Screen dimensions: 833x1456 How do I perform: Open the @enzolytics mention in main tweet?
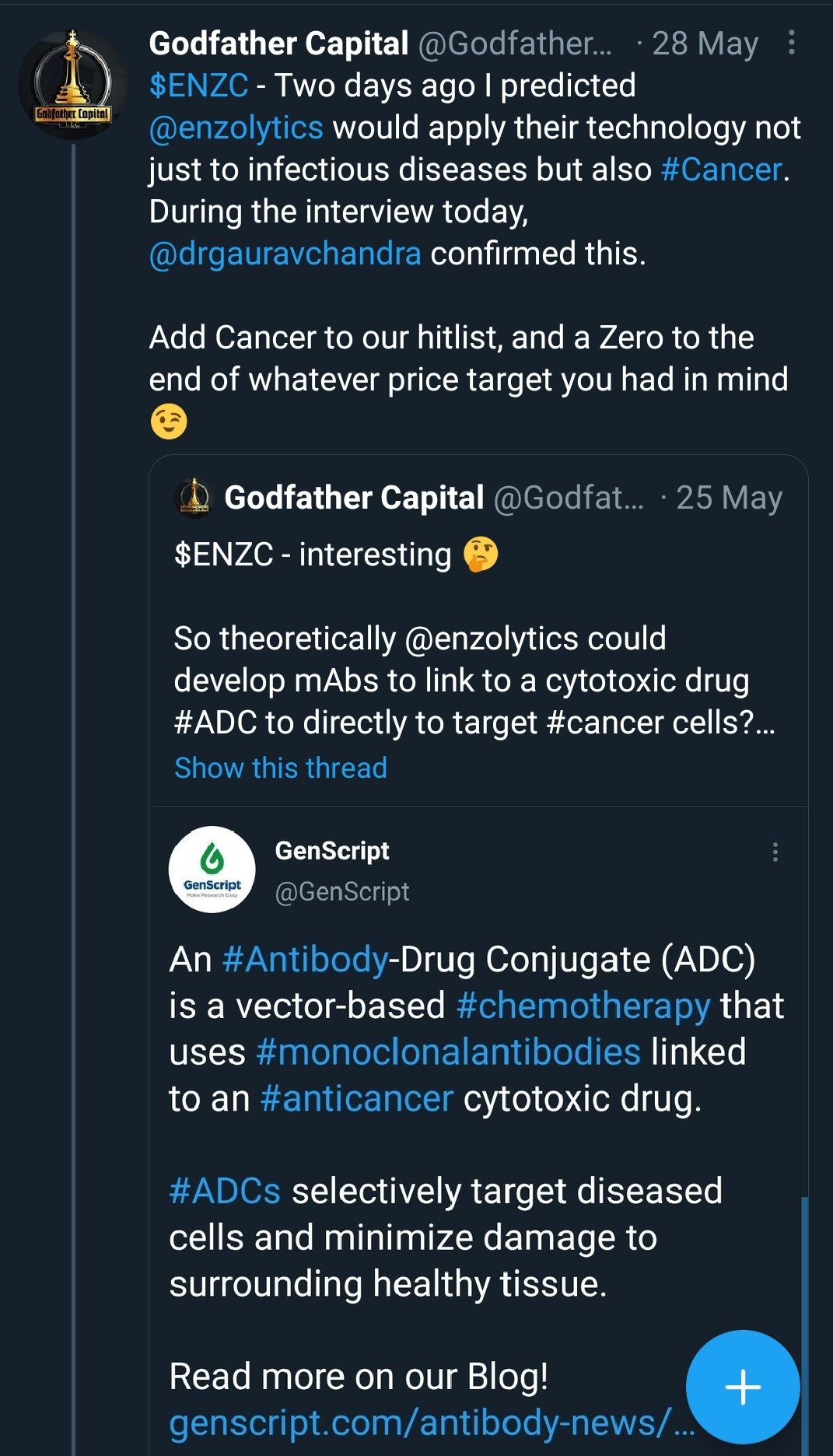pyautogui.click(x=236, y=128)
